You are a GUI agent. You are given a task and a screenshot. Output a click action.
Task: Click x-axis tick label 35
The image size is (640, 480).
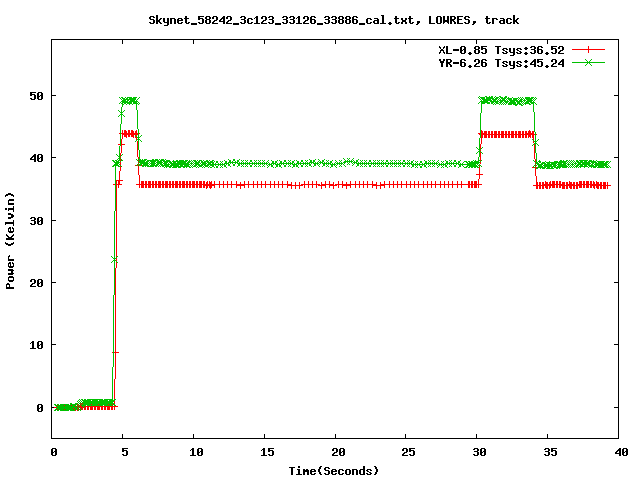click(x=550, y=452)
